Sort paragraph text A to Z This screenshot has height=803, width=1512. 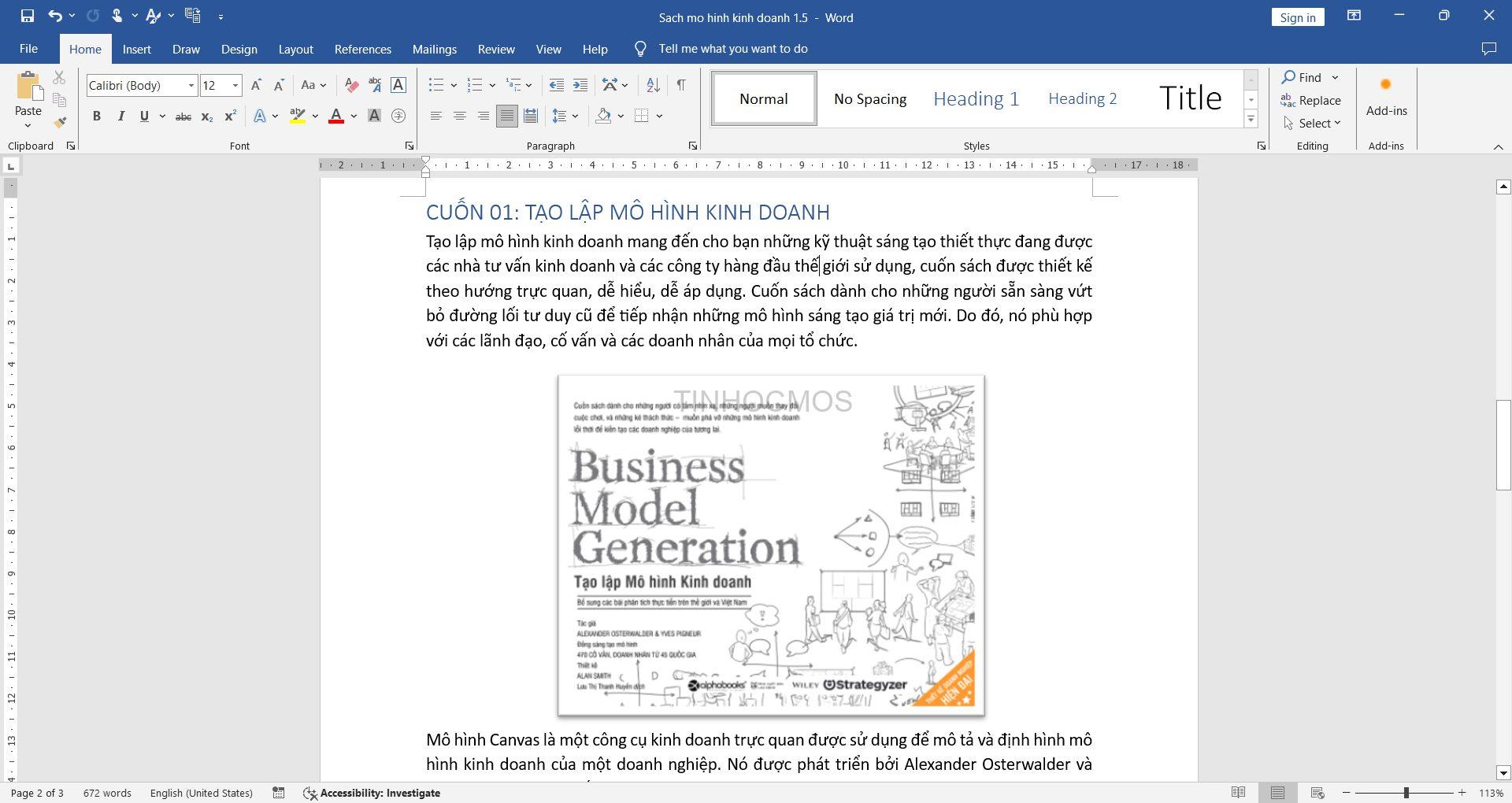[653, 85]
